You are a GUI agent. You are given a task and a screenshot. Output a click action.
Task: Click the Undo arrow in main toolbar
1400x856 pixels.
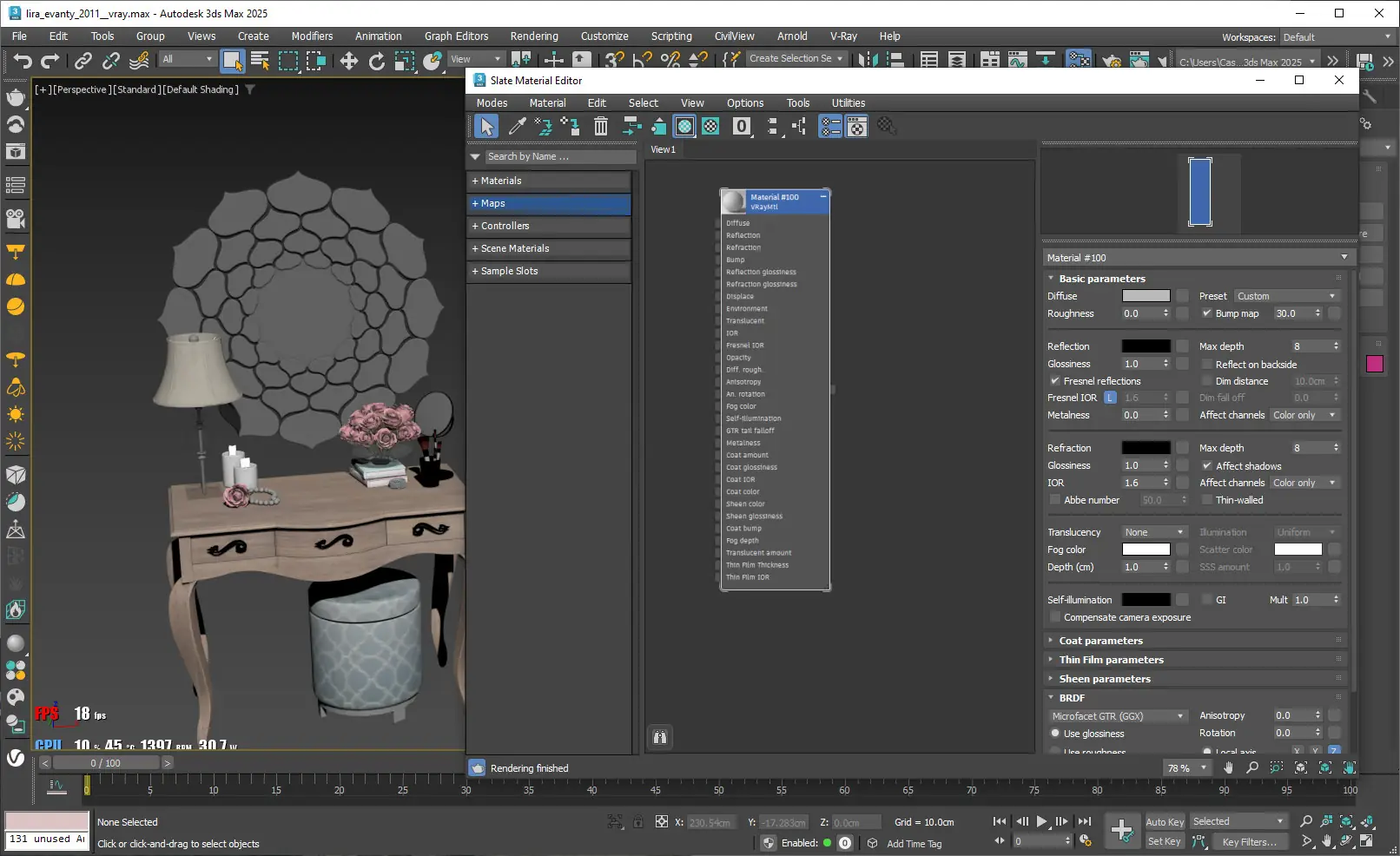tap(23, 60)
